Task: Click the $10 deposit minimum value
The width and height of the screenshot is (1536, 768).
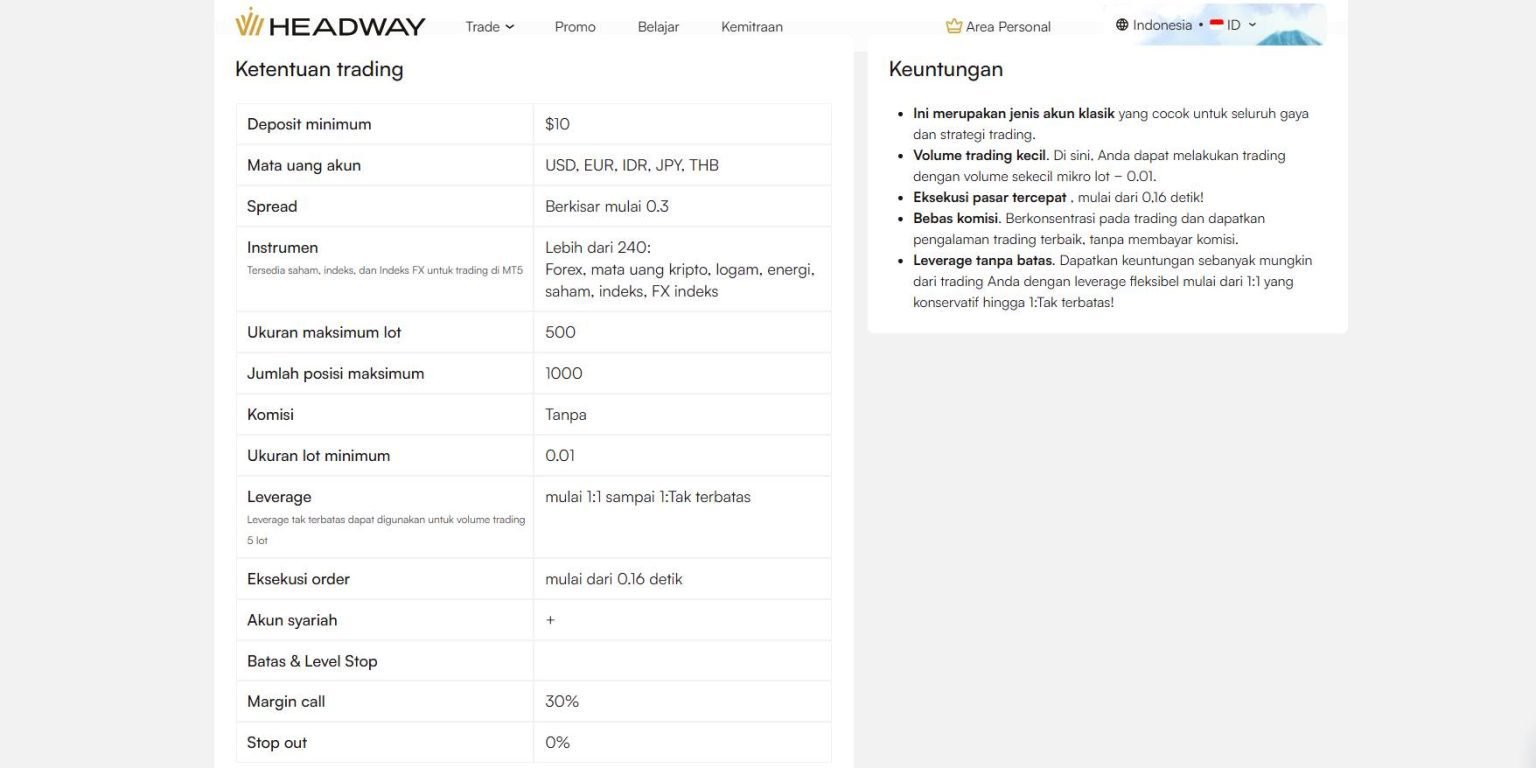Action: pos(557,123)
